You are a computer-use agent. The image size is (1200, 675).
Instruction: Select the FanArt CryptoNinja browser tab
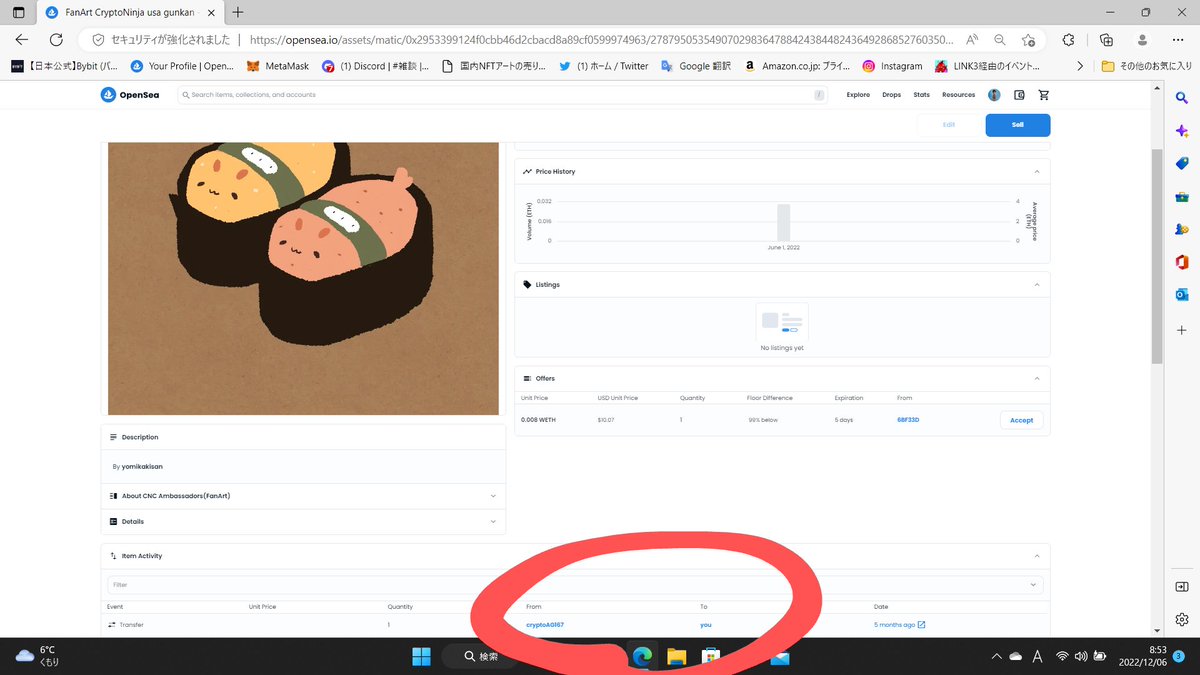[x=128, y=12]
